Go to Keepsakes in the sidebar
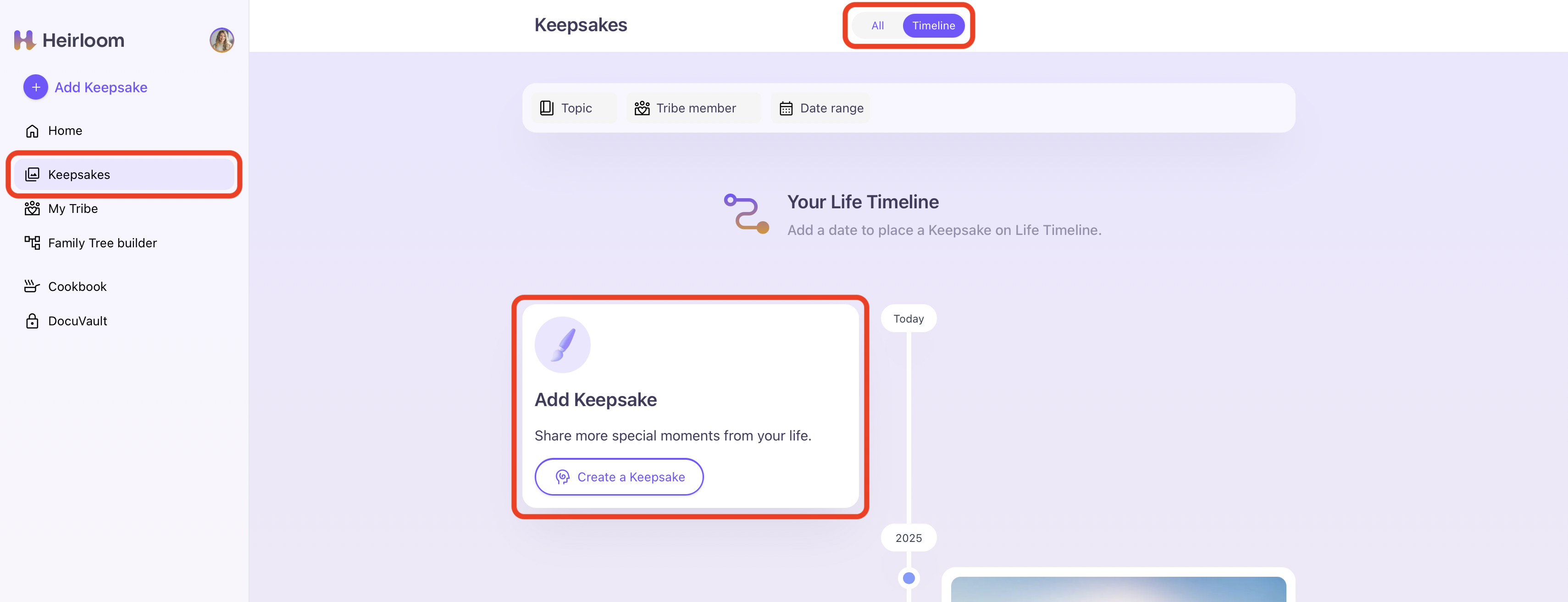Viewport: 1568px width, 602px height. 79,175
